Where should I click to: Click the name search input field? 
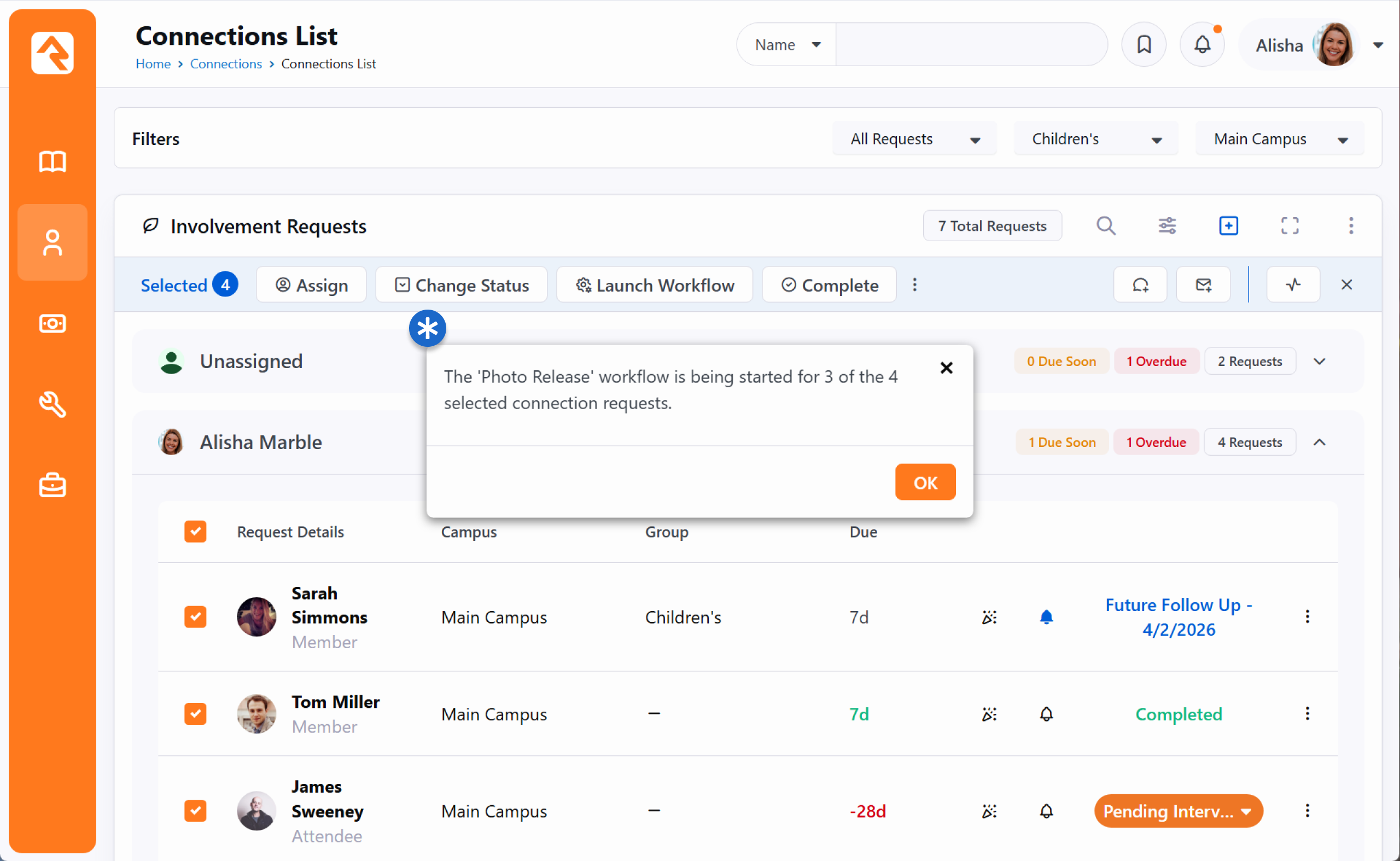970,44
